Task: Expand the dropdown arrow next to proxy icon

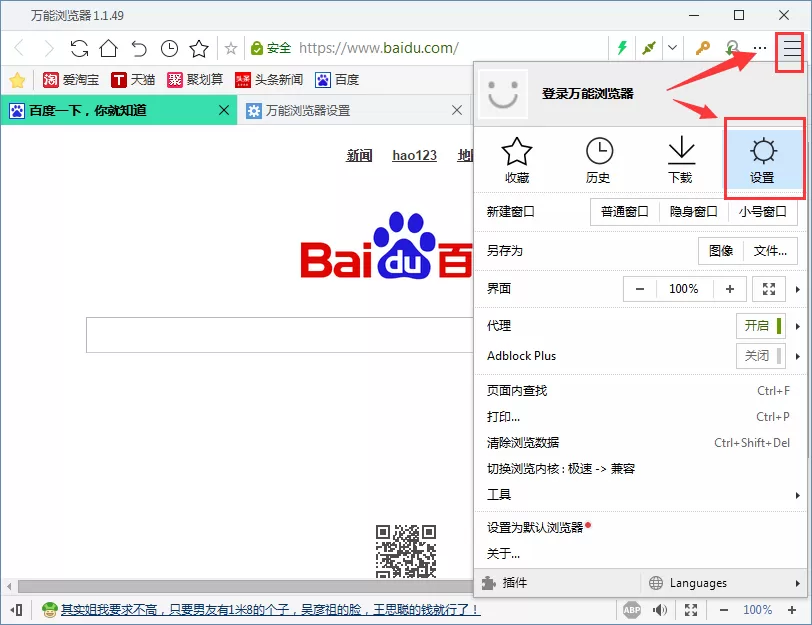Action: click(672, 48)
